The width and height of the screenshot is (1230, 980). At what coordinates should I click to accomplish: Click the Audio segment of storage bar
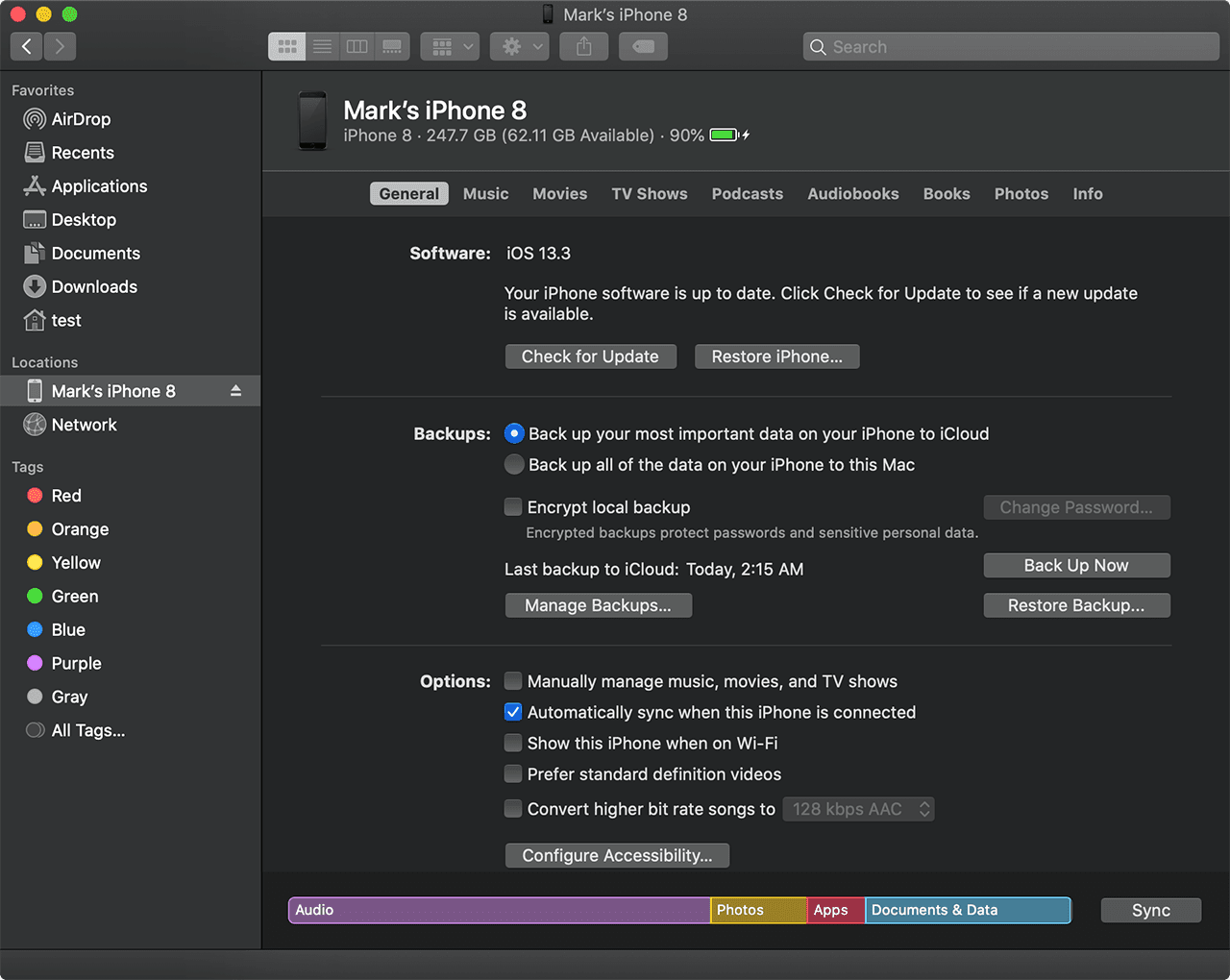pyautogui.click(x=499, y=910)
